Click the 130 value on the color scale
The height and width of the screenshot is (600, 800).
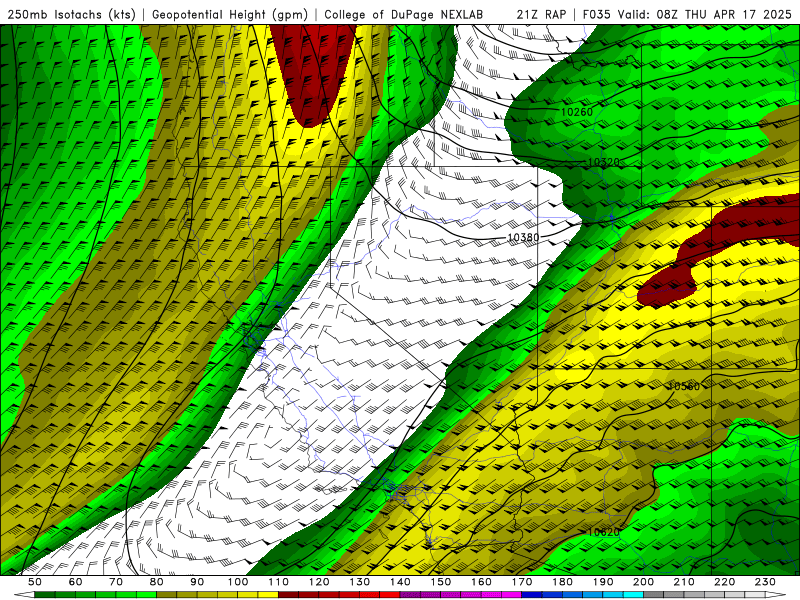[360, 582]
